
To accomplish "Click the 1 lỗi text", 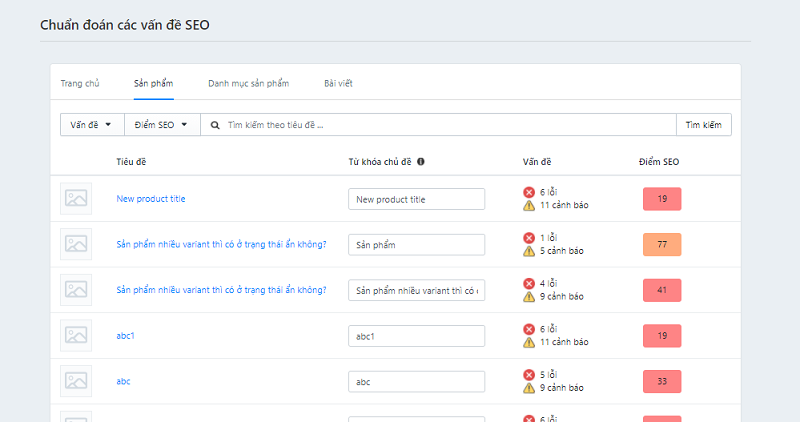I will click(x=549, y=238).
